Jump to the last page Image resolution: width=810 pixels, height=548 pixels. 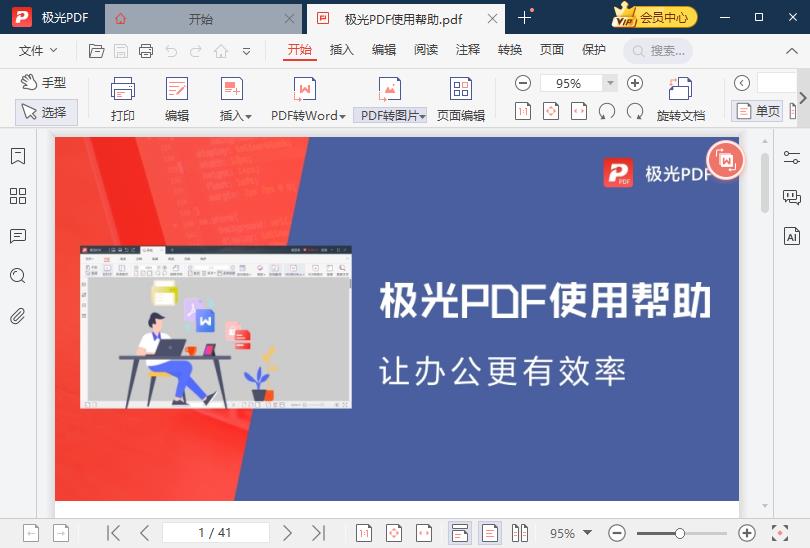tap(319, 533)
